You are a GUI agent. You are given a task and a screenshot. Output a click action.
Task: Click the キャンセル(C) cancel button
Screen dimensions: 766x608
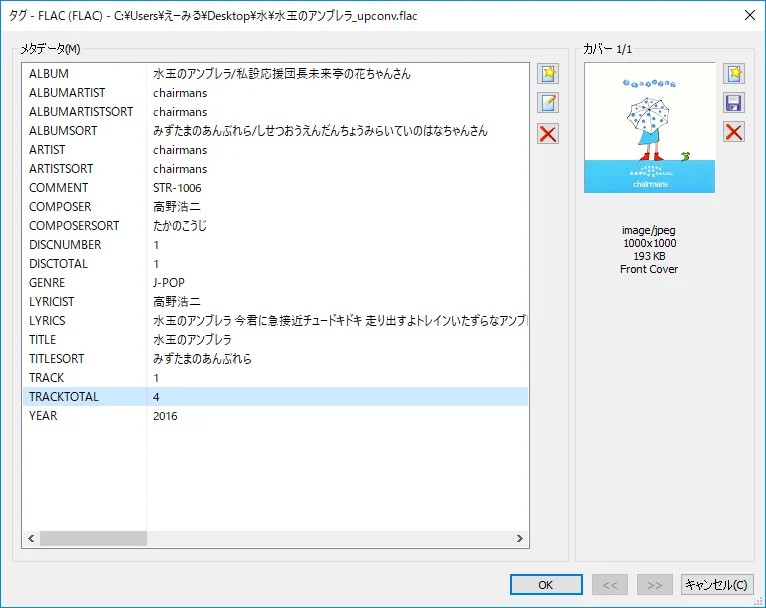pyautogui.click(x=716, y=585)
